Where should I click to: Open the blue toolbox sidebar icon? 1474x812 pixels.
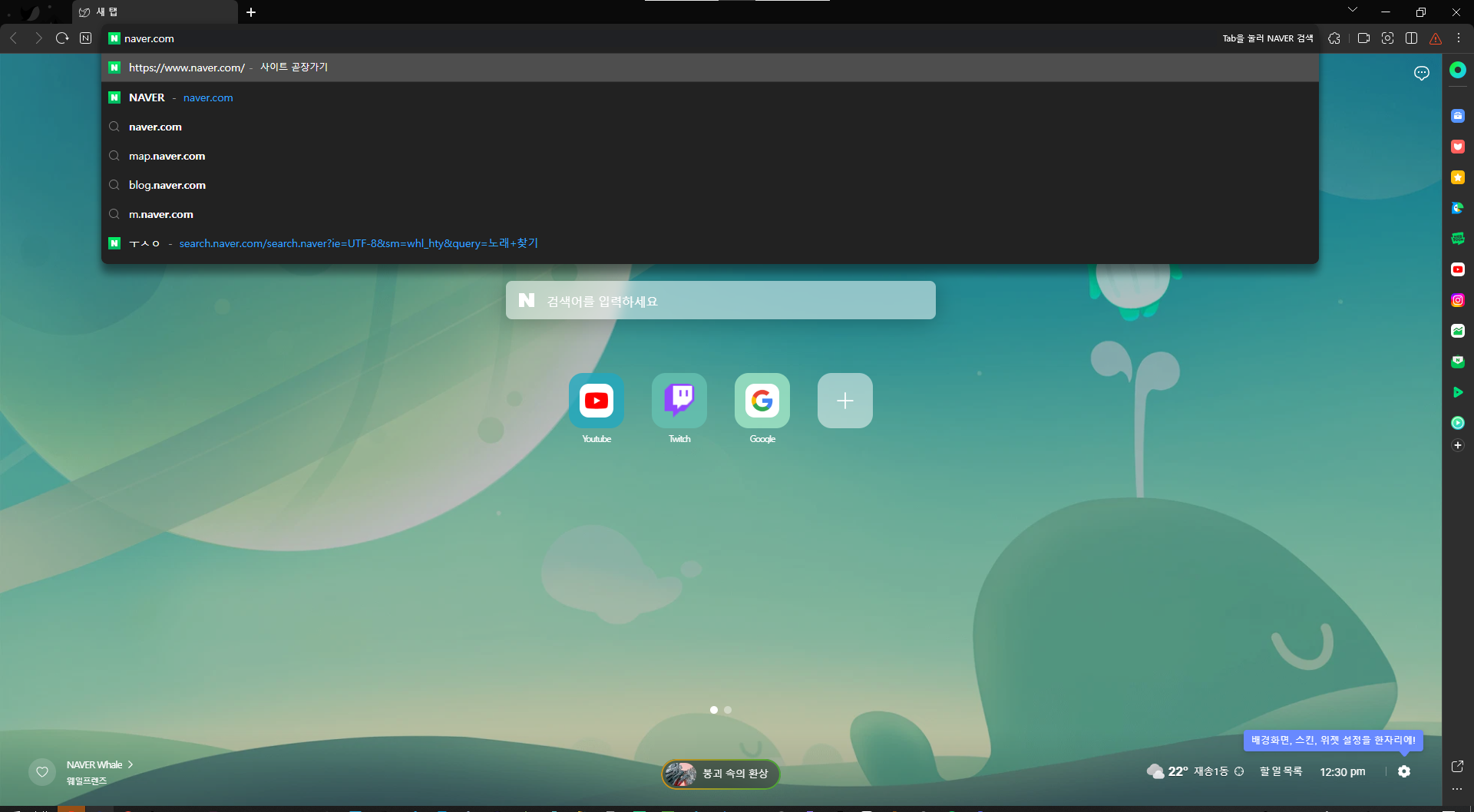[x=1458, y=116]
